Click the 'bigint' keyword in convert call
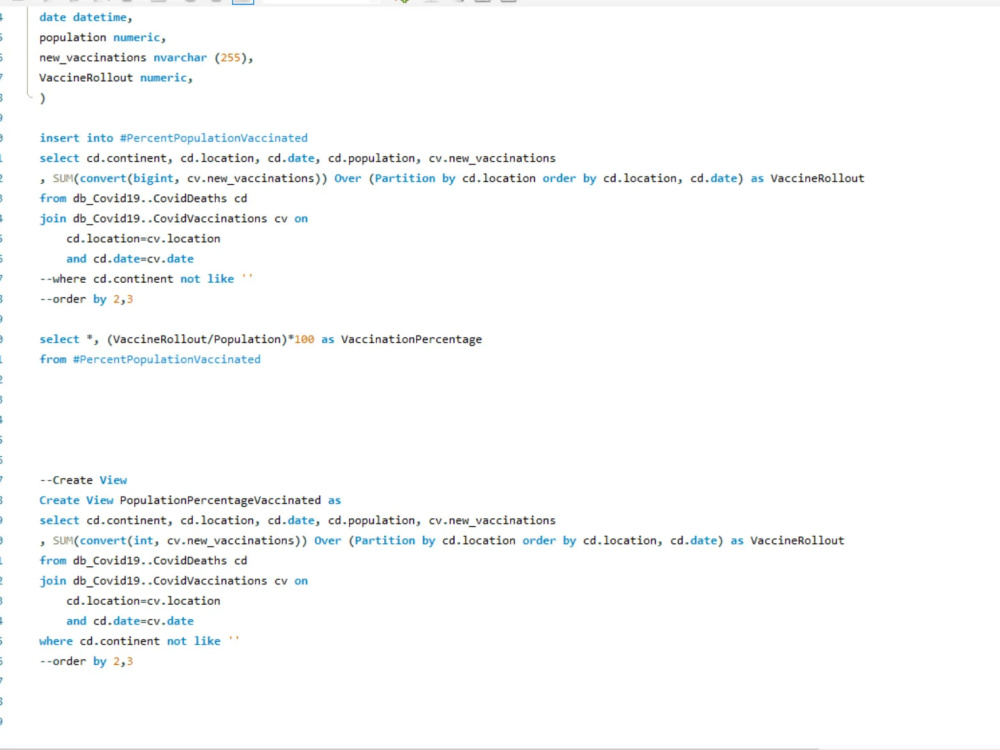The height and width of the screenshot is (750, 1000). coord(153,178)
